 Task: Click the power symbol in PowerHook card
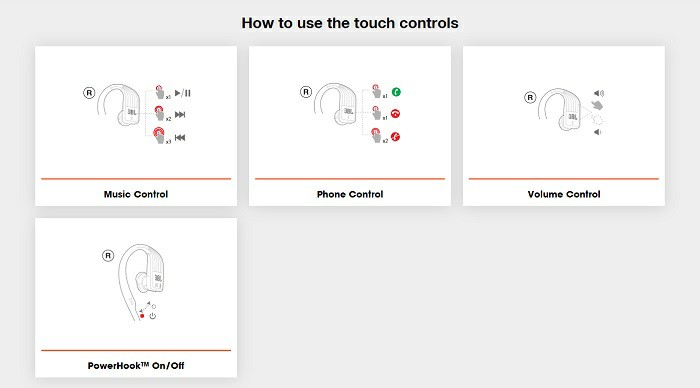point(153,316)
